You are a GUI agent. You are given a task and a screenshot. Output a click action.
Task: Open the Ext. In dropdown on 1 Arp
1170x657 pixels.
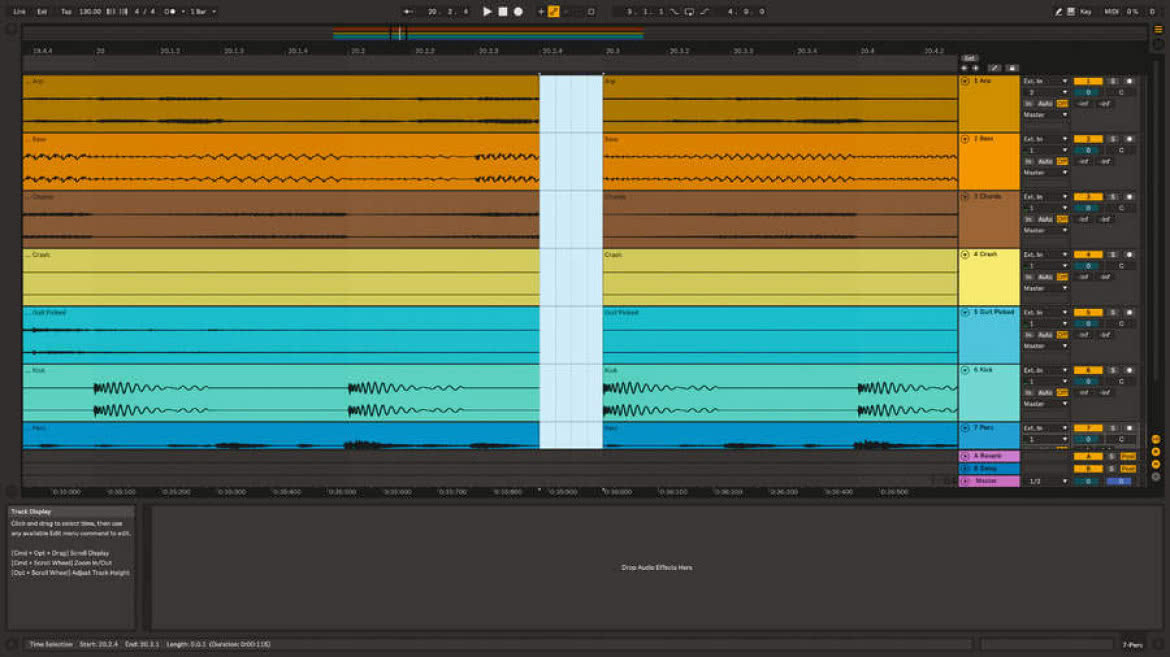pos(1045,81)
